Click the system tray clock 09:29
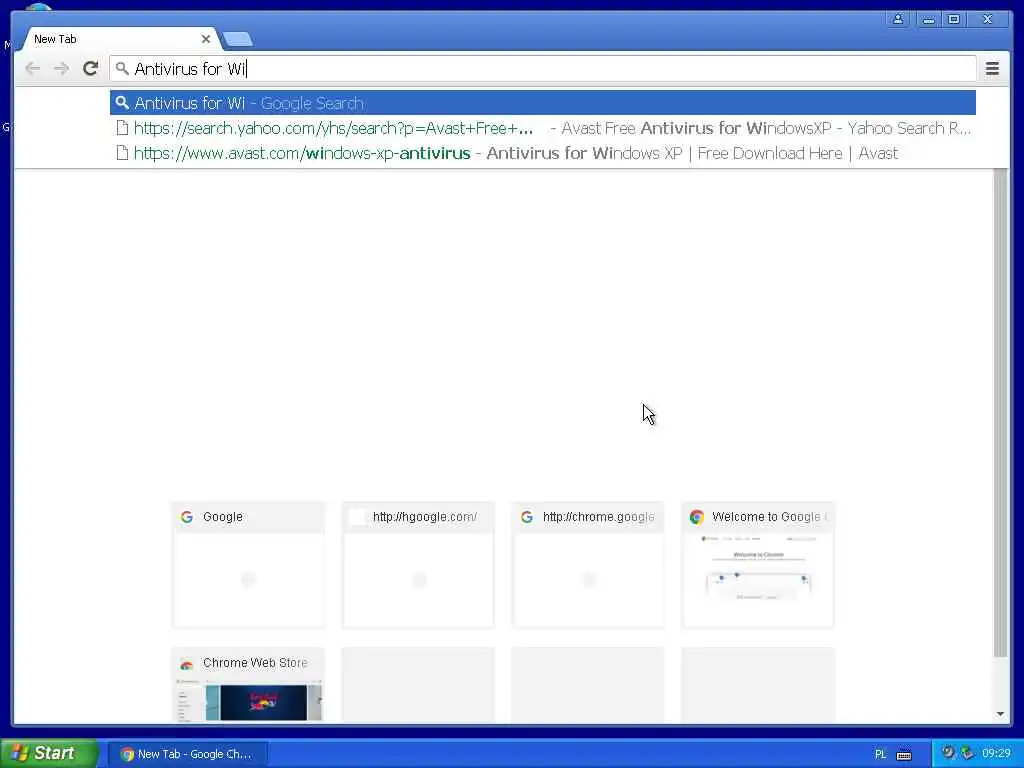This screenshot has height=768, width=1024. [996, 754]
